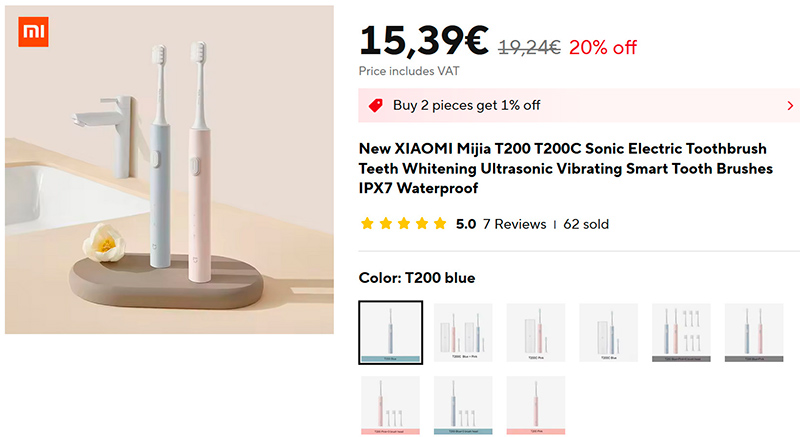Choose the blue toothbrush with brush heads
Viewport: 800px width, 437px height.
pyautogui.click(x=463, y=405)
